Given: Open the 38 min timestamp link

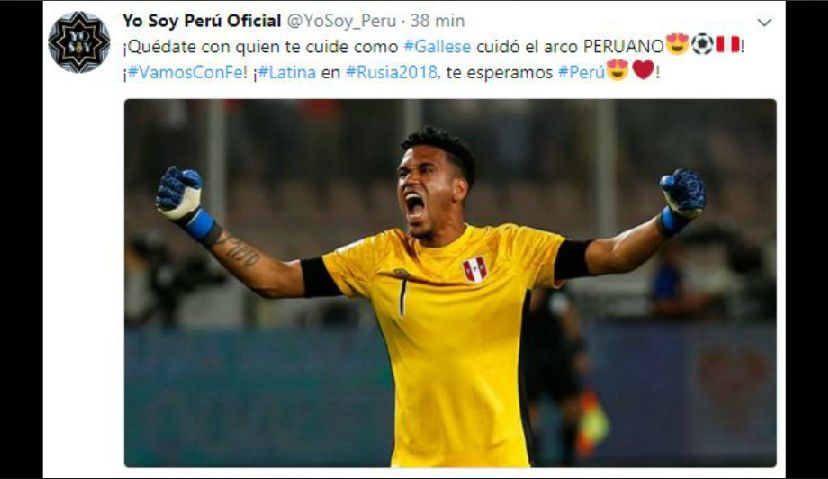Looking at the screenshot, I should pyautogui.click(x=438, y=21).
